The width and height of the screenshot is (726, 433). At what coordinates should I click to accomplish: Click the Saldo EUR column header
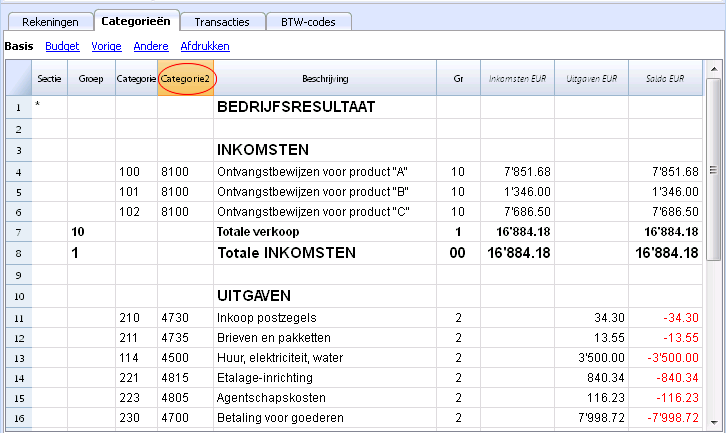tap(665, 78)
